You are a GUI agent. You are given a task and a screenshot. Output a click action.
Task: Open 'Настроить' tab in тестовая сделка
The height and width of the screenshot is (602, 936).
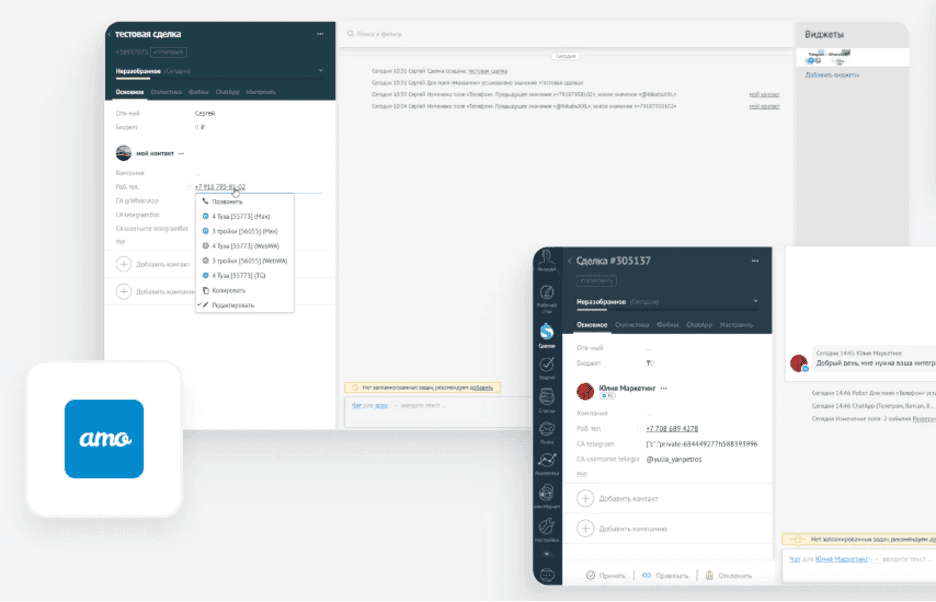261,92
